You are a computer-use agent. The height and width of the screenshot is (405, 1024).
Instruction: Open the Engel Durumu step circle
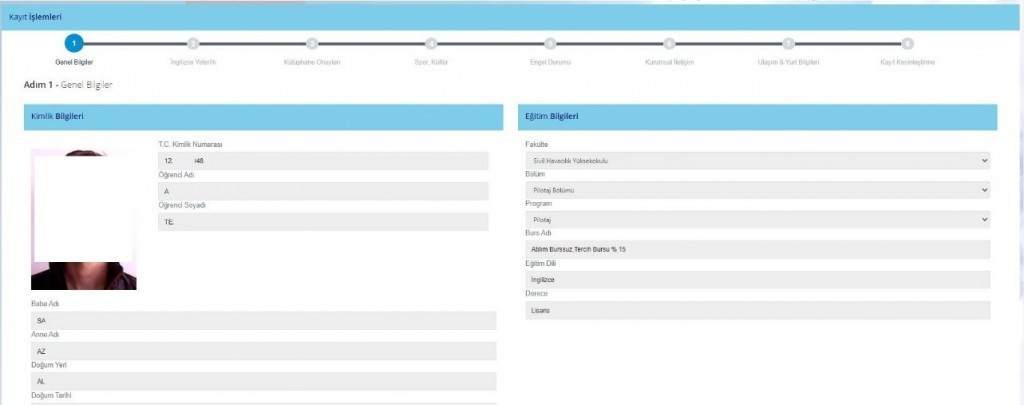coord(550,44)
